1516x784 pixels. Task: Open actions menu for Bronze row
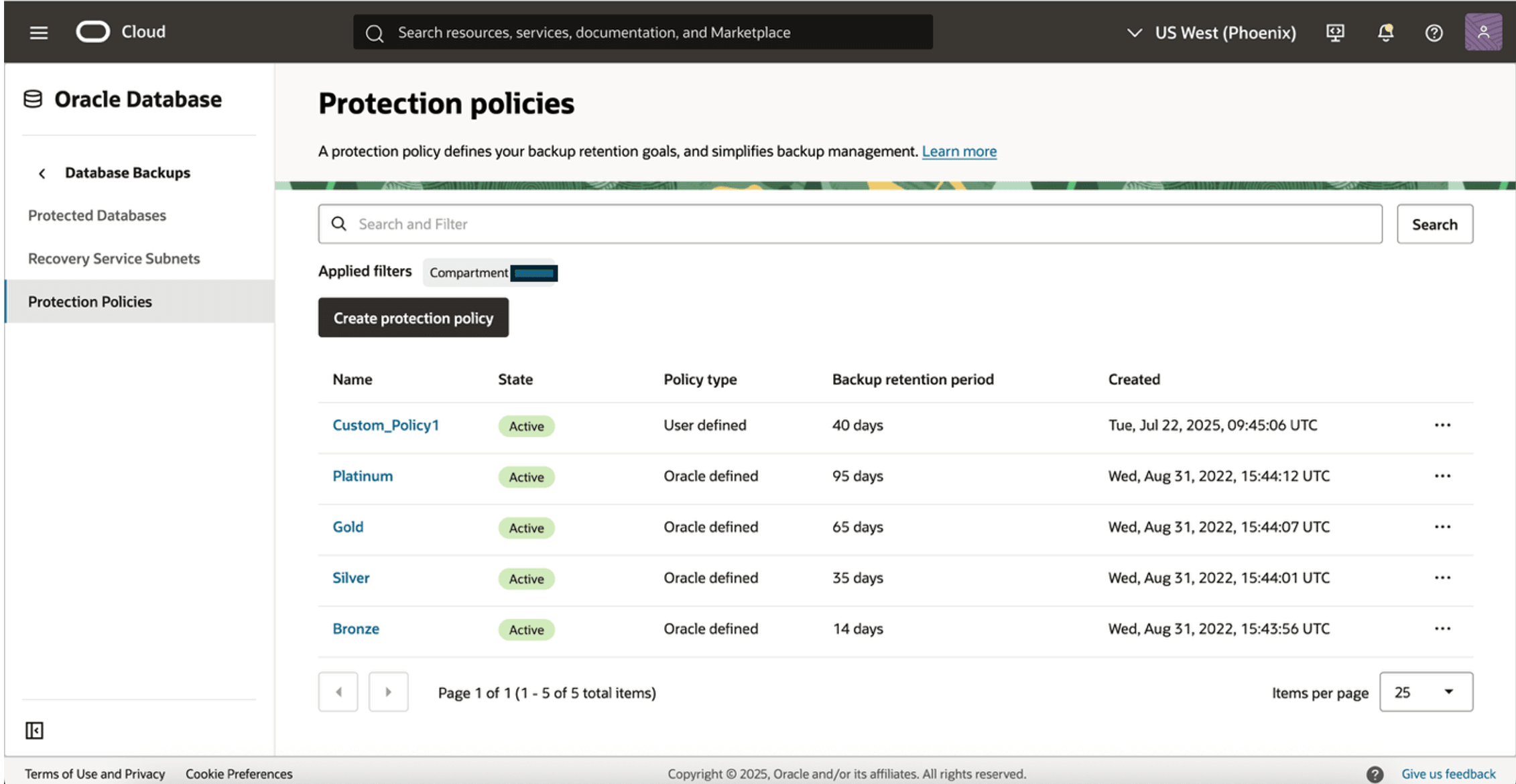pyautogui.click(x=1442, y=629)
